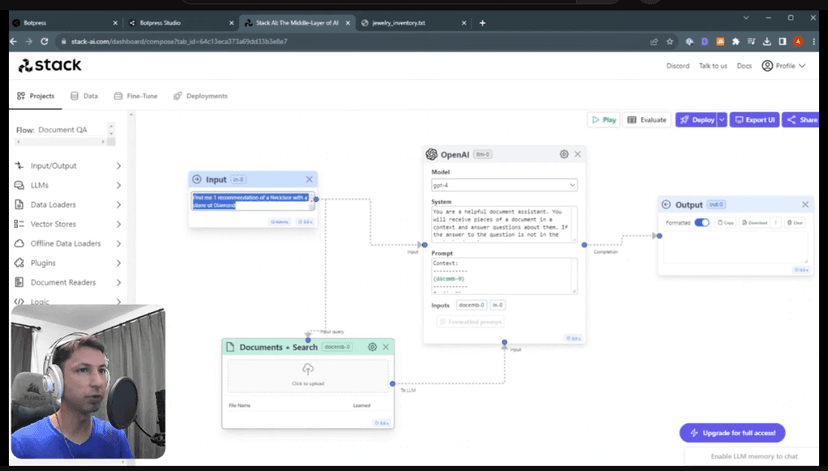
Task: Click Chrome profile avatar
Action: [x=798, y=41]
